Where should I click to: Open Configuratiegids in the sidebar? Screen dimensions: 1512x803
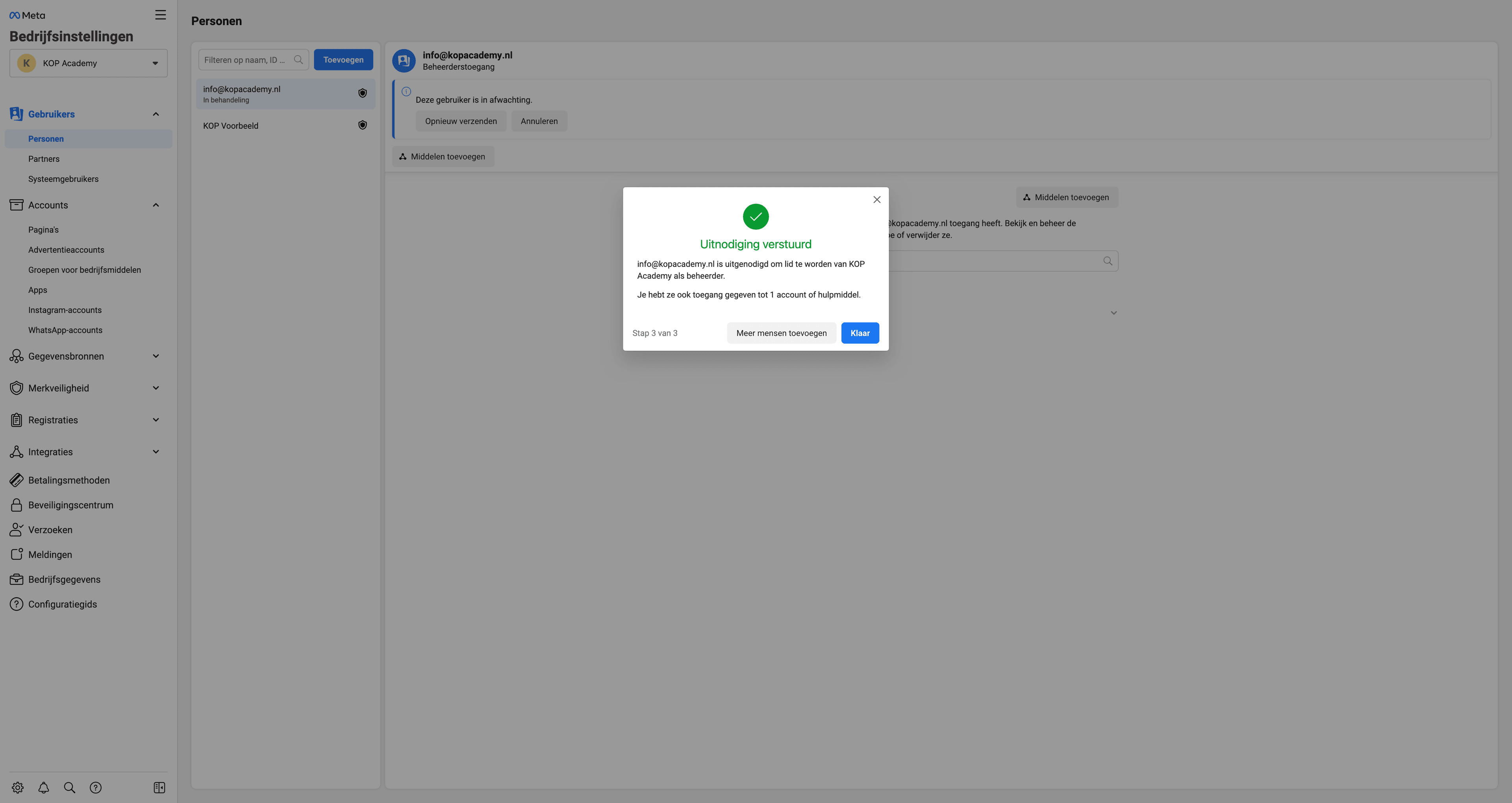(62, 604)
